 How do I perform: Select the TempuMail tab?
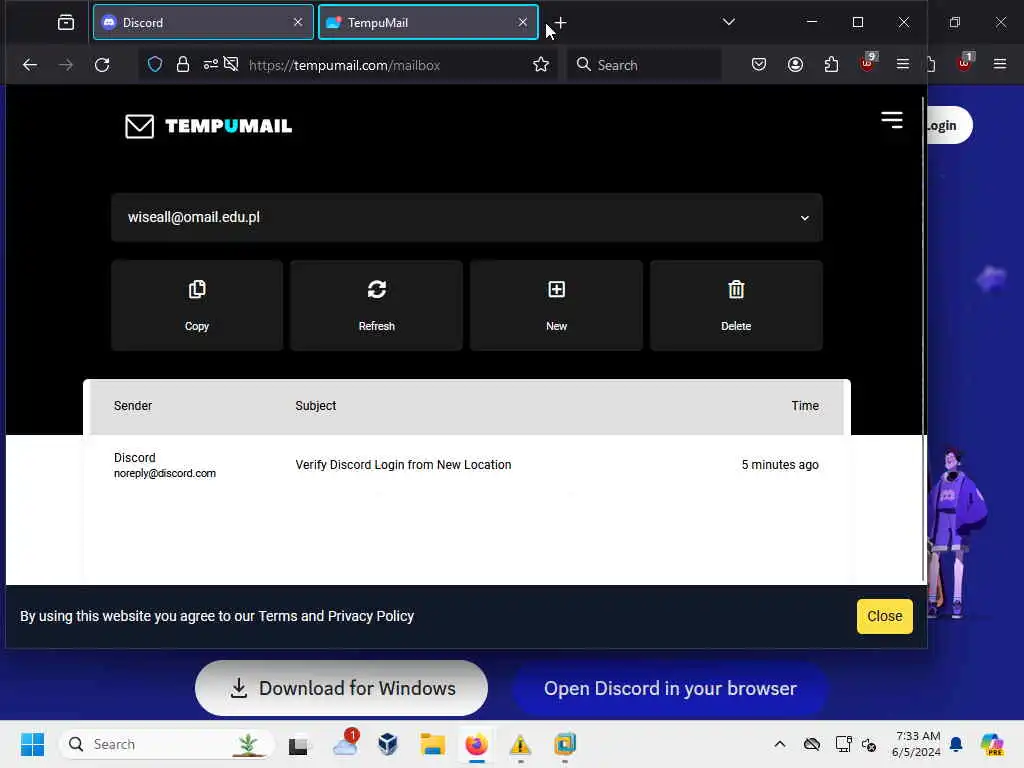click(x=428, y=22)
